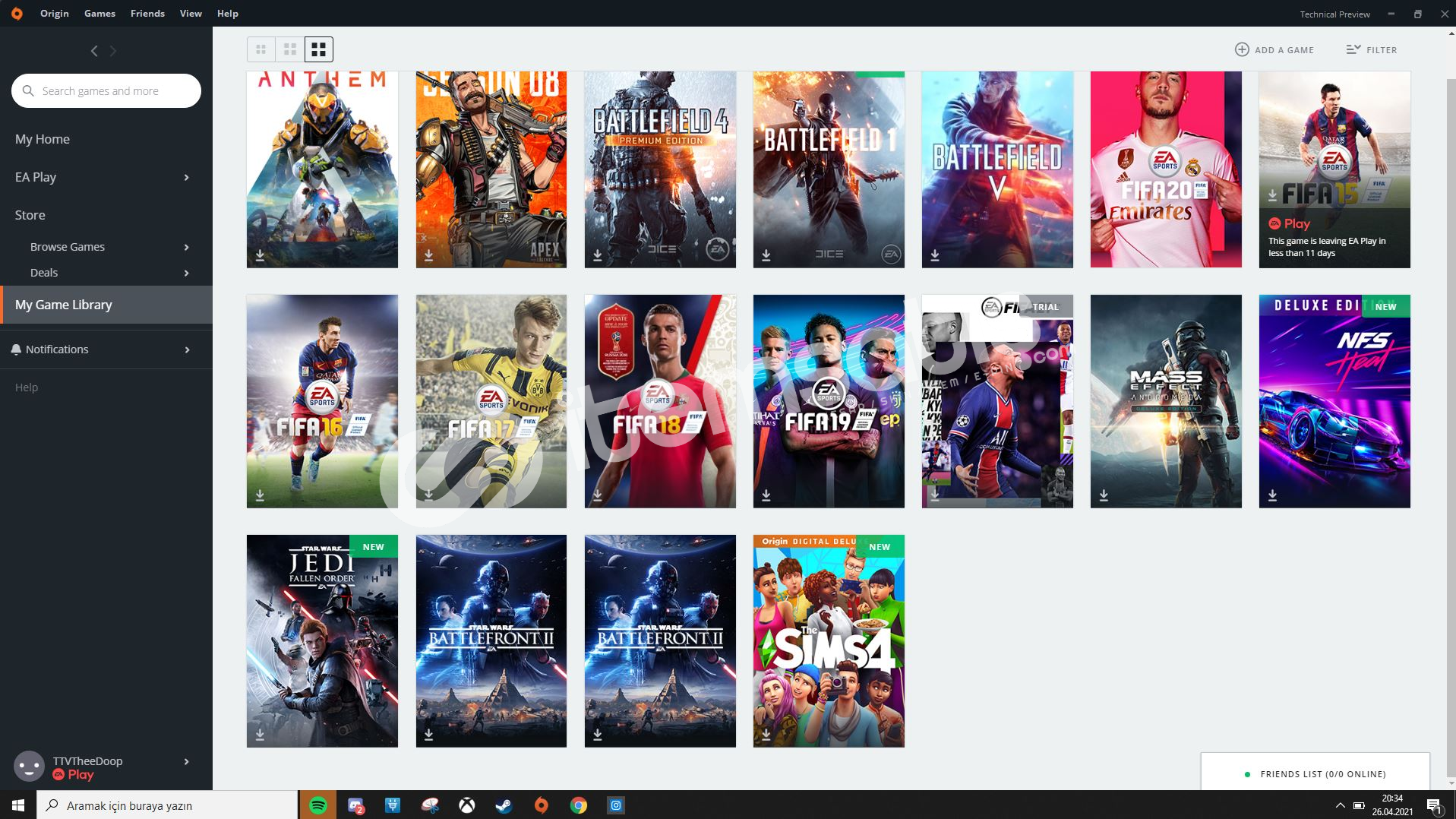Select the FIFA 20 game tile

click(x=1166, y=169)
